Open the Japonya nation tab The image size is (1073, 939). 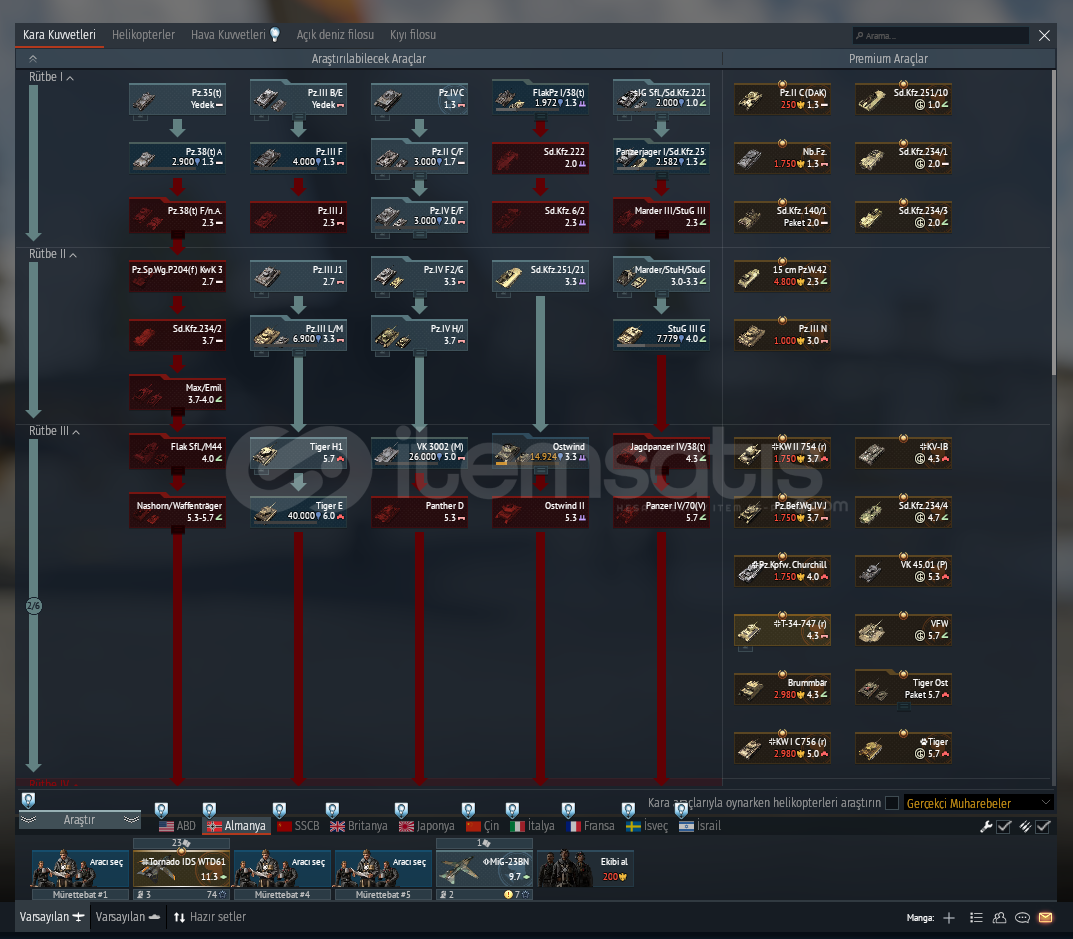click(426, 826)
